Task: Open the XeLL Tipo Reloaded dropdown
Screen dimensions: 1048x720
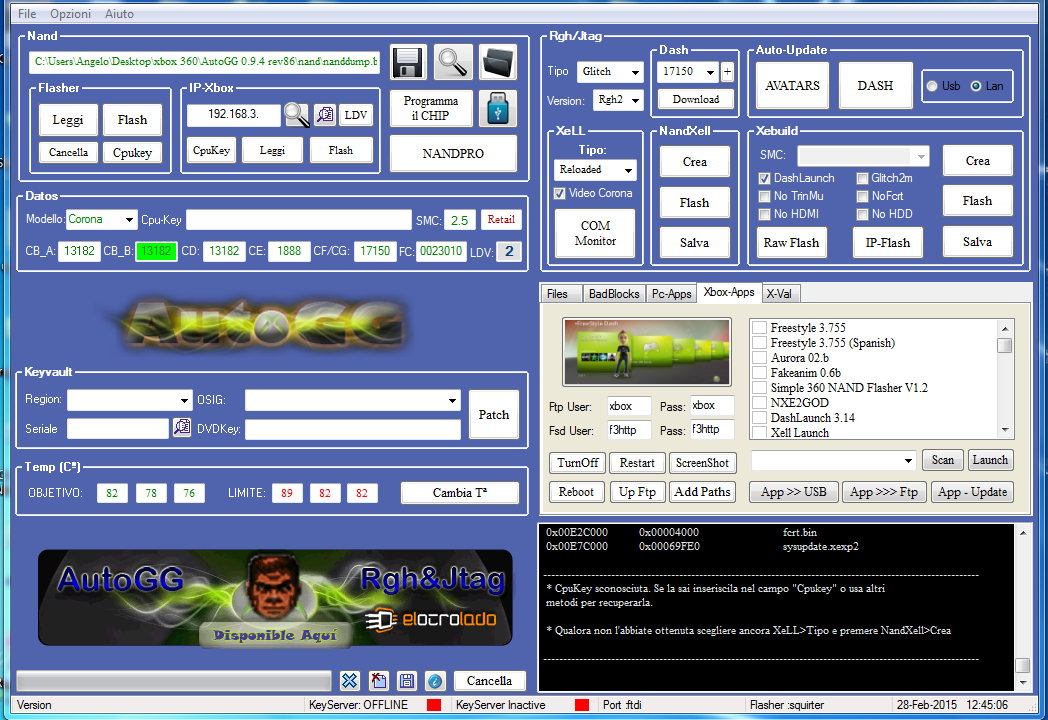Action: (x=628, y=170)
